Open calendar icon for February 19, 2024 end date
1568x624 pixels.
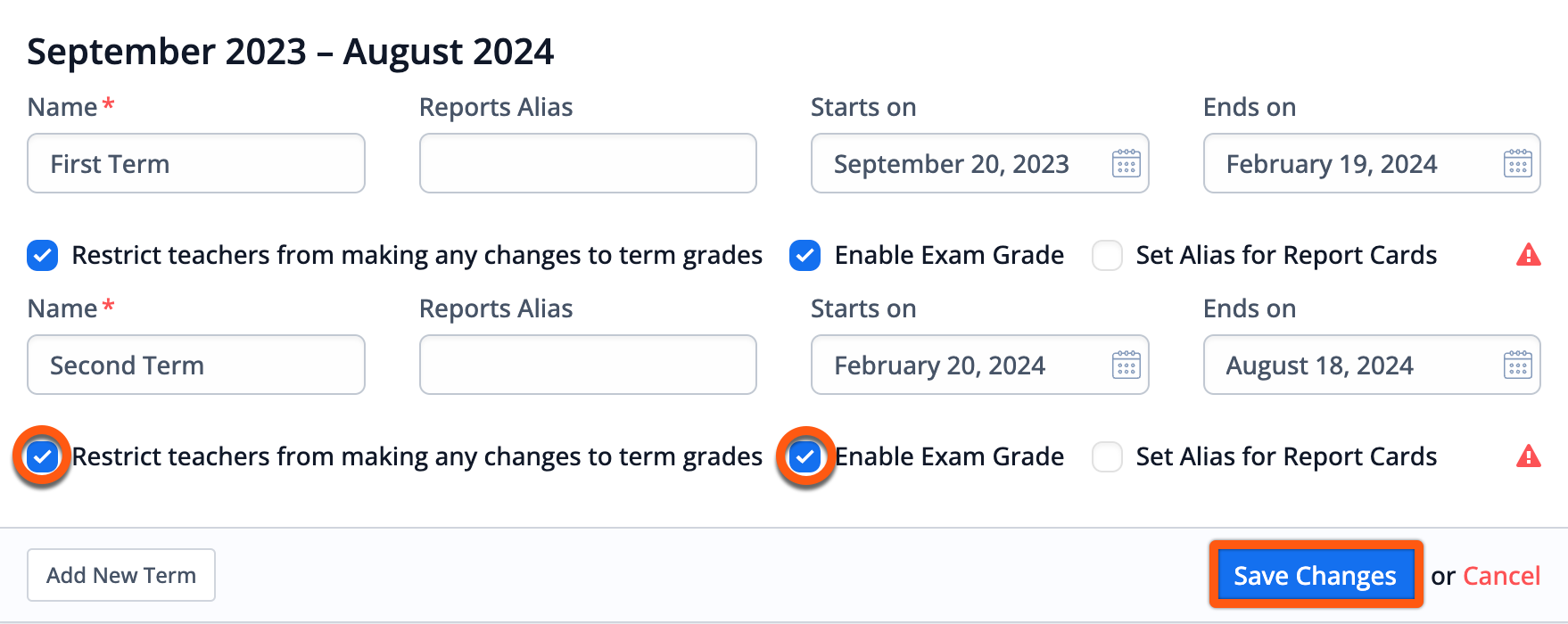tap(1517, 164)
